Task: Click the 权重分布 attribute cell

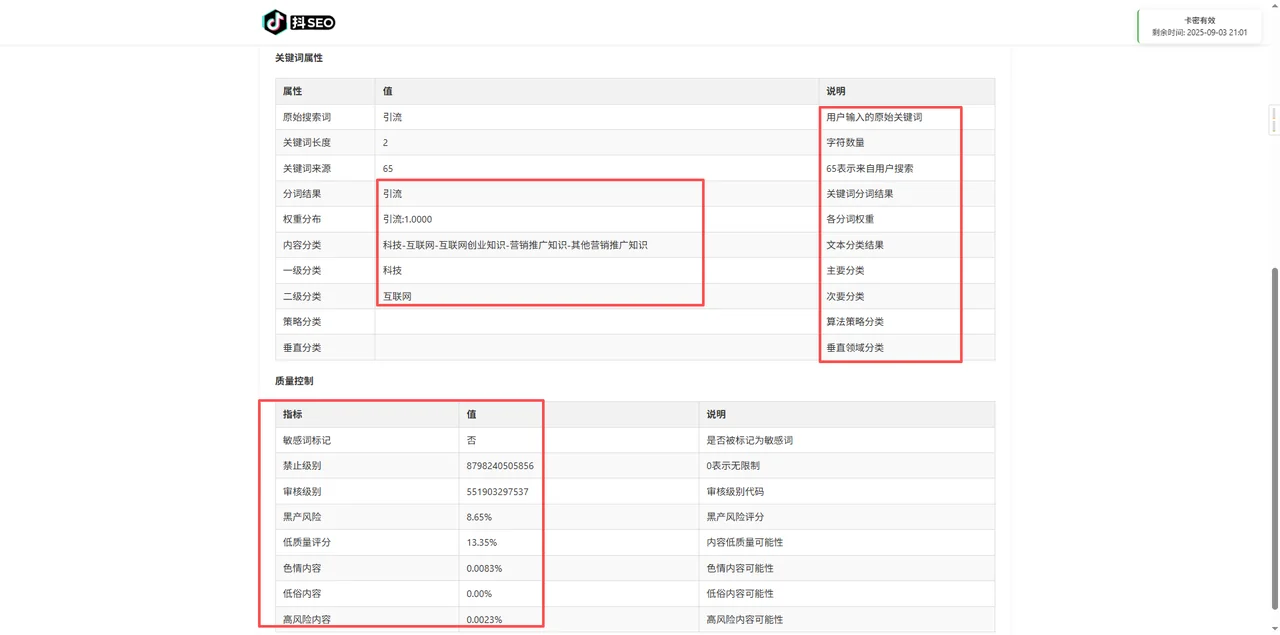Action: (325, 219)
